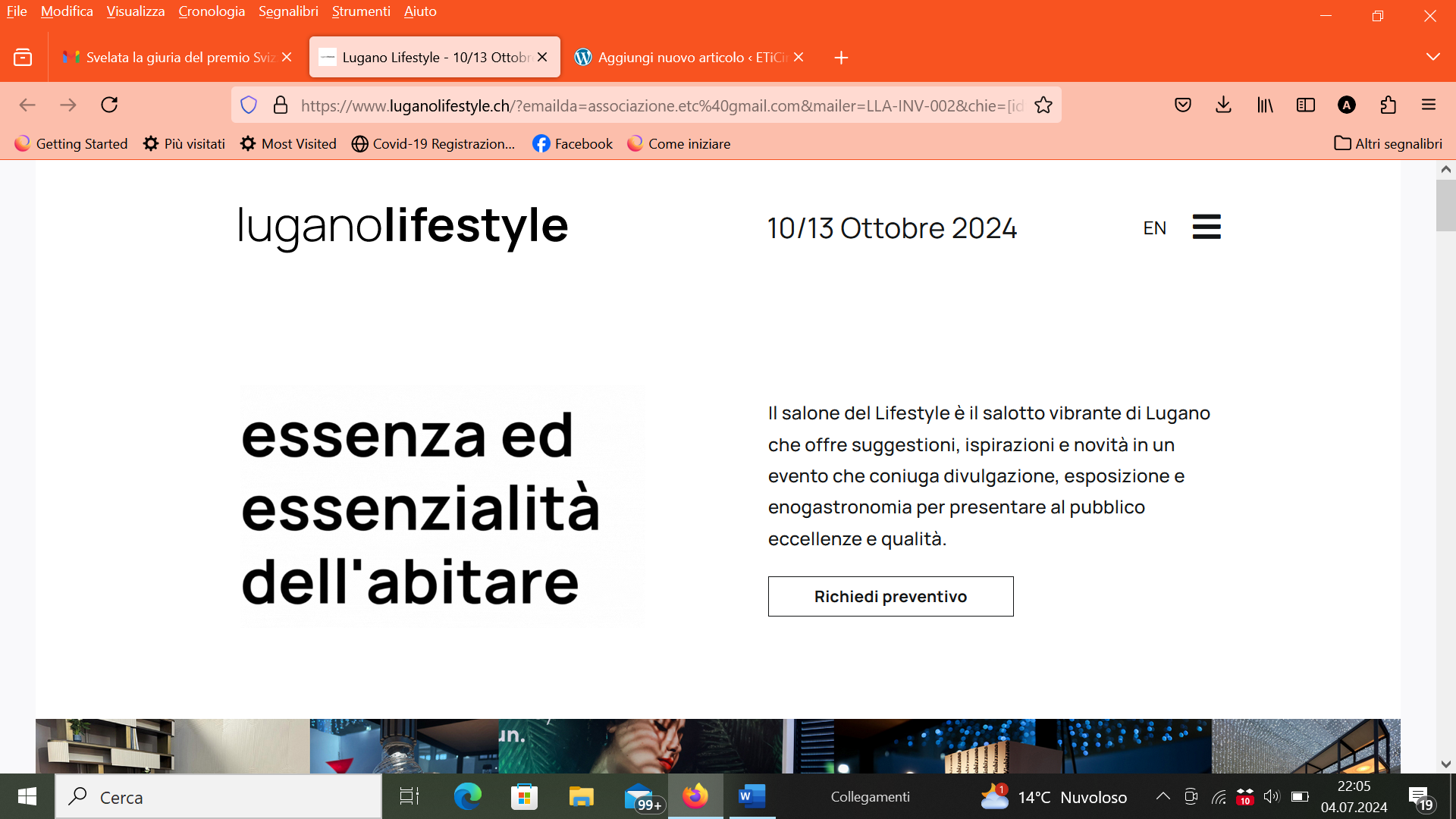The image size is (1456, 819).
Task: Open tracking protection shield icon
Action: pyautogui.click(x=249, y=105)
